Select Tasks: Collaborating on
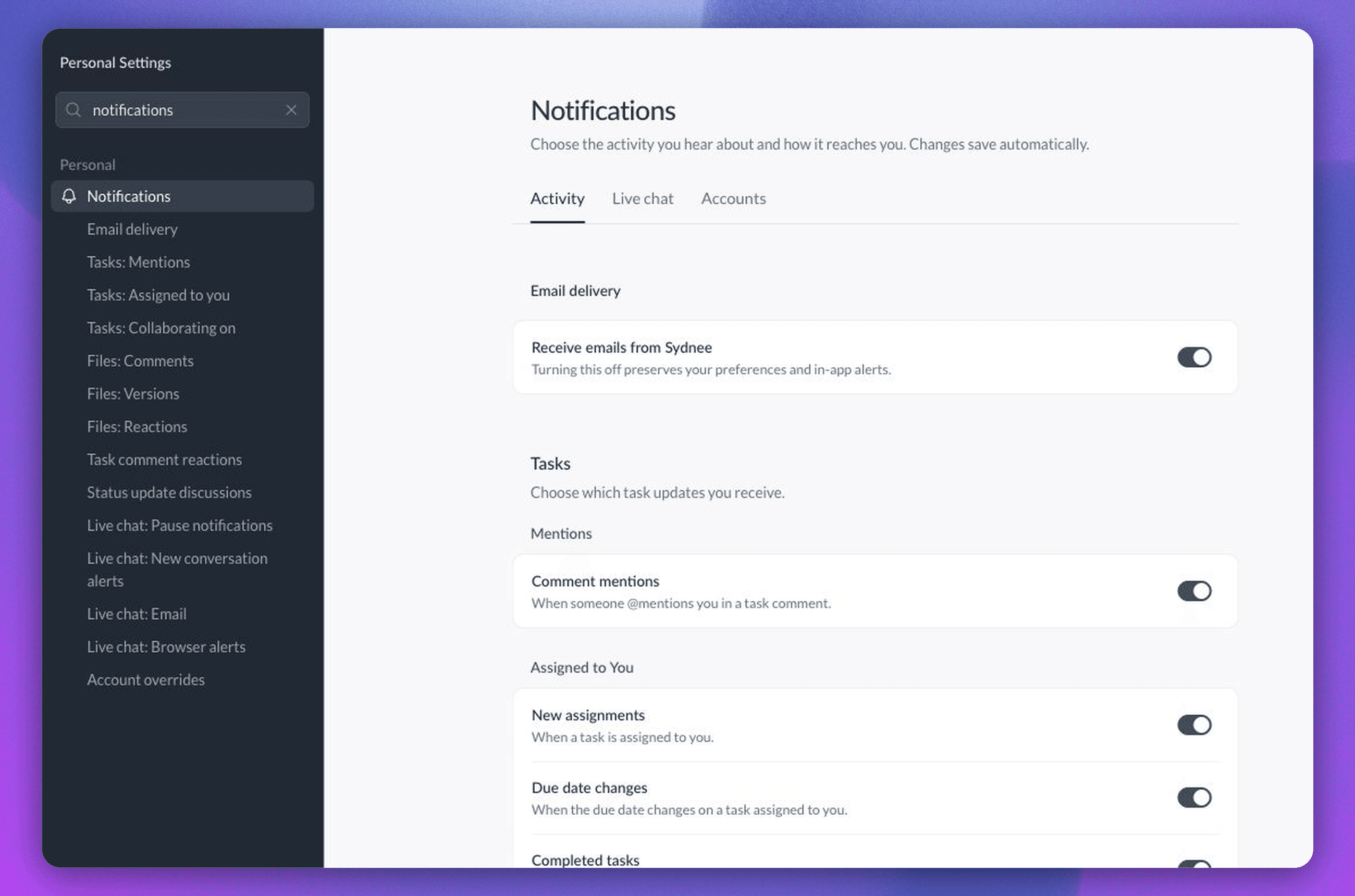This screenshot has width=1355, height=896. (161, 328)
